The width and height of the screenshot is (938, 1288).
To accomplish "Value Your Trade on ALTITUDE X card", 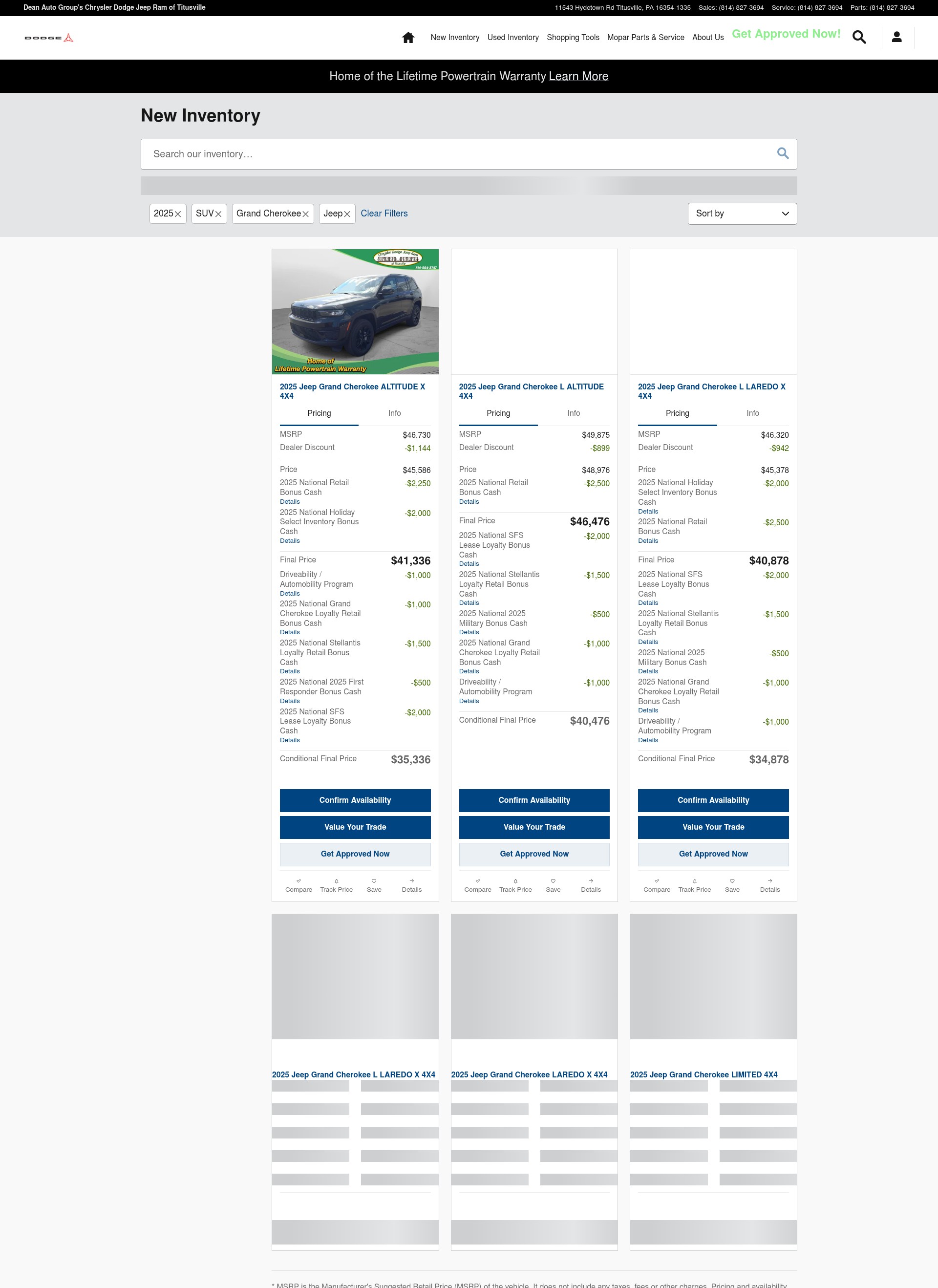I will (355, 827).
